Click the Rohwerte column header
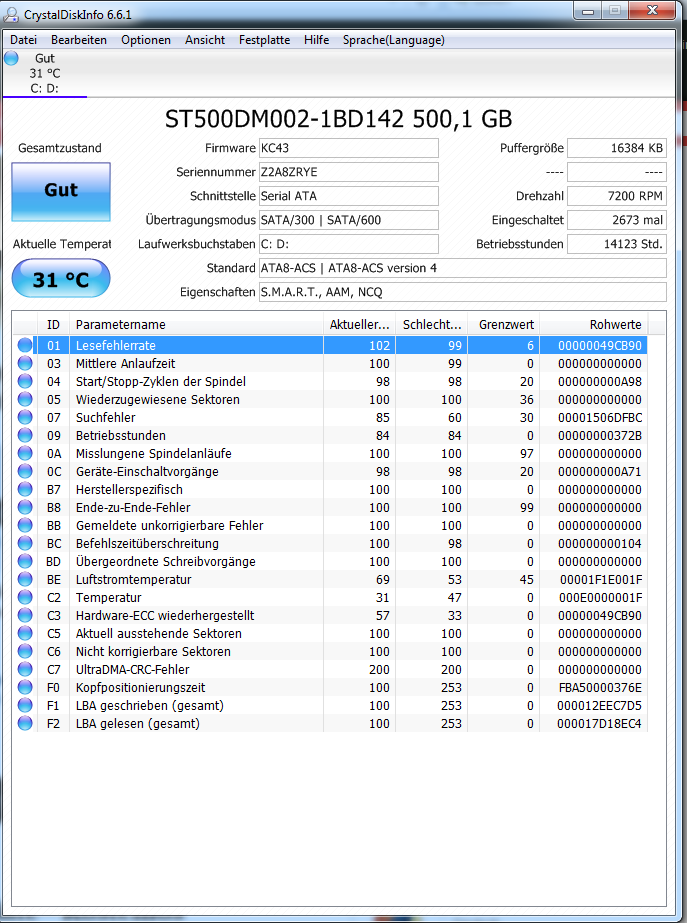 click(594, 324)
